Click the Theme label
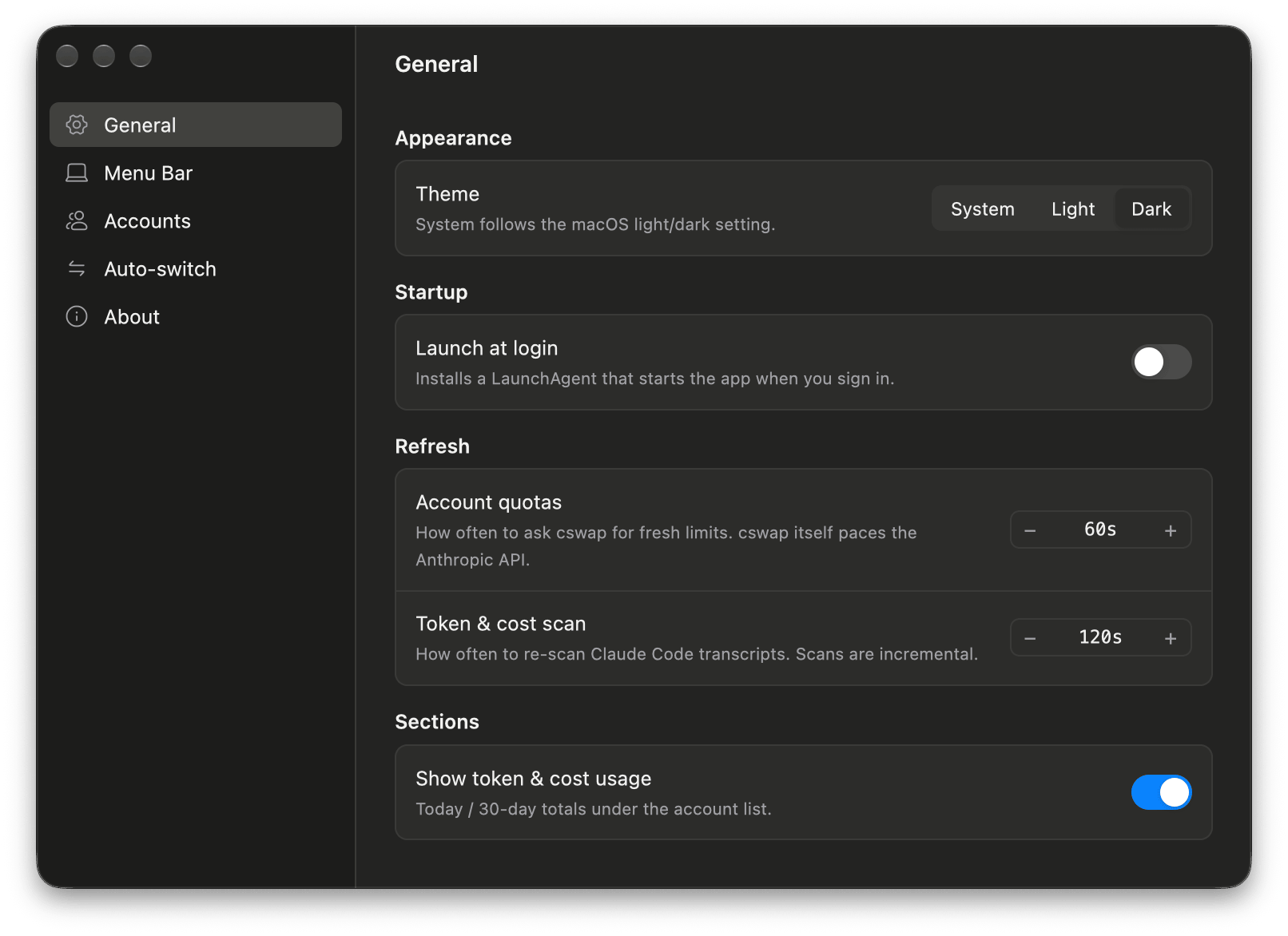 pos(447,194)
